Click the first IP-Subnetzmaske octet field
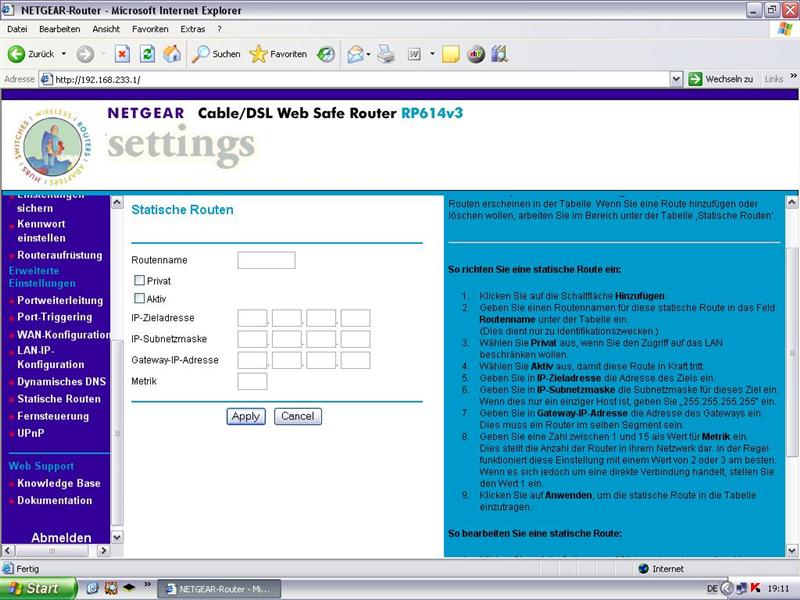This screenshot has width=800, height=600. tap(252, 339)
